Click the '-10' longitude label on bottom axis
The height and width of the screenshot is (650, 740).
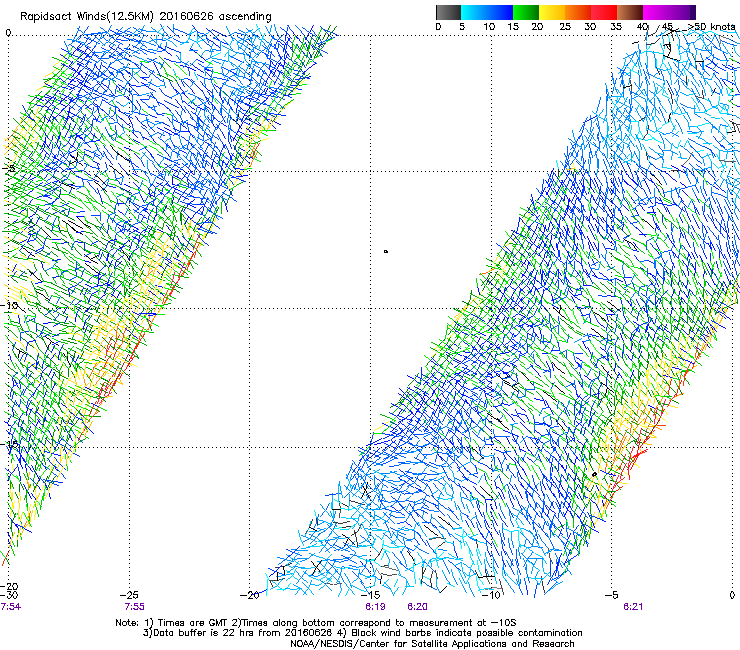coord(491,595)
